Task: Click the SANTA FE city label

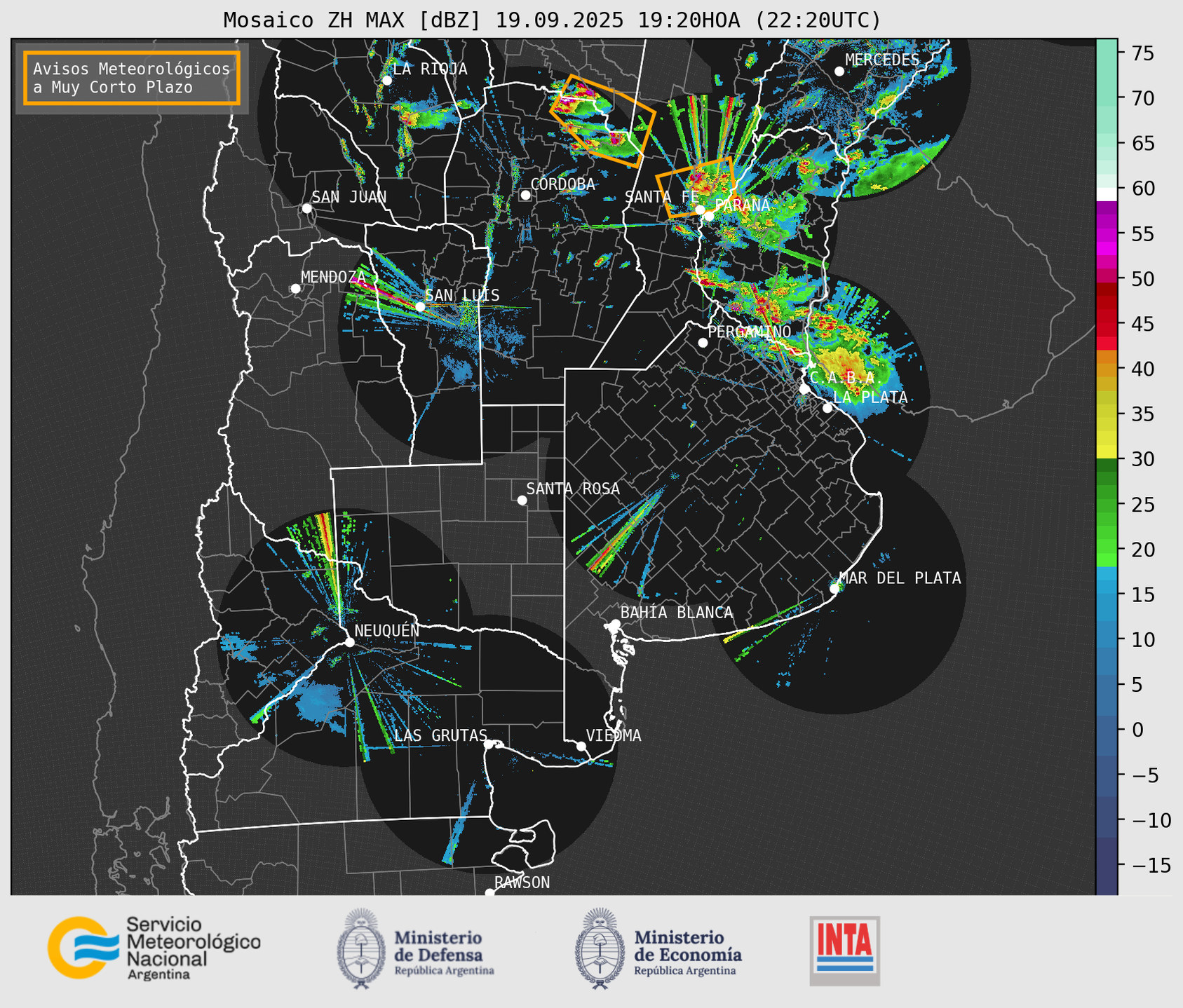Action: pyautogui.click(x=661, y=197)
